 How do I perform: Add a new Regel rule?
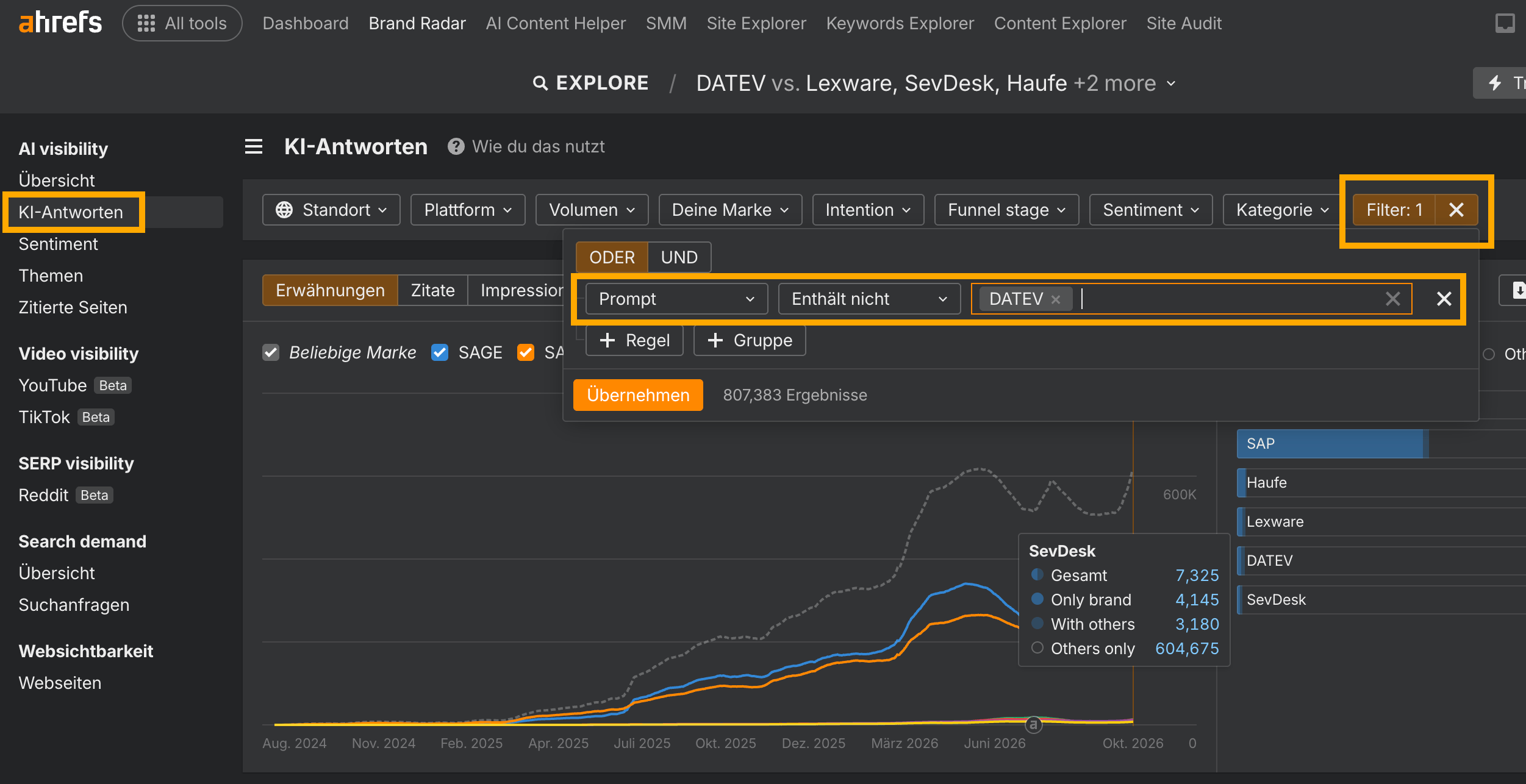(634, 340)
